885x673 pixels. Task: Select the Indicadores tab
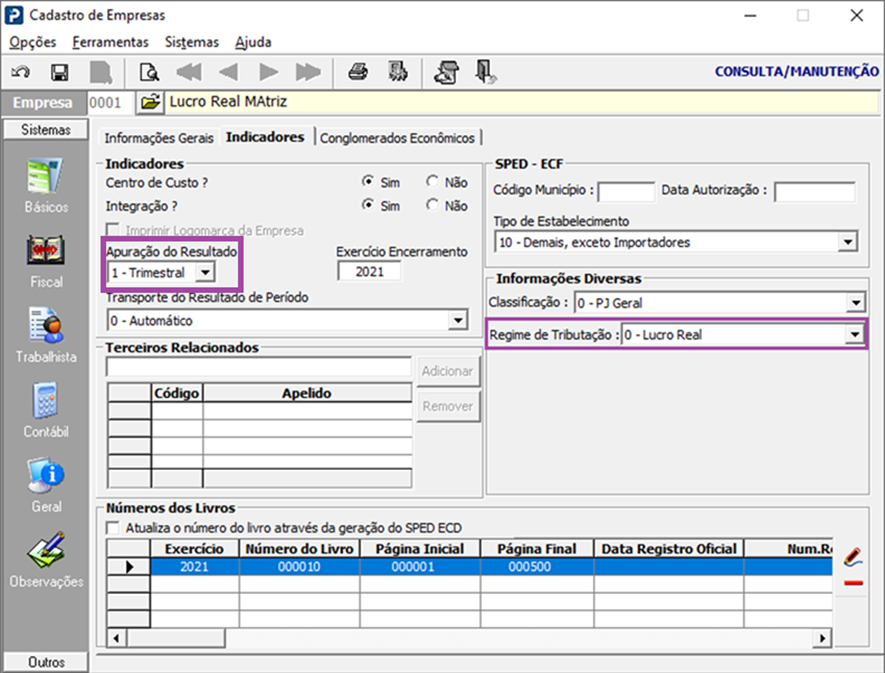(x=265, y=137)
